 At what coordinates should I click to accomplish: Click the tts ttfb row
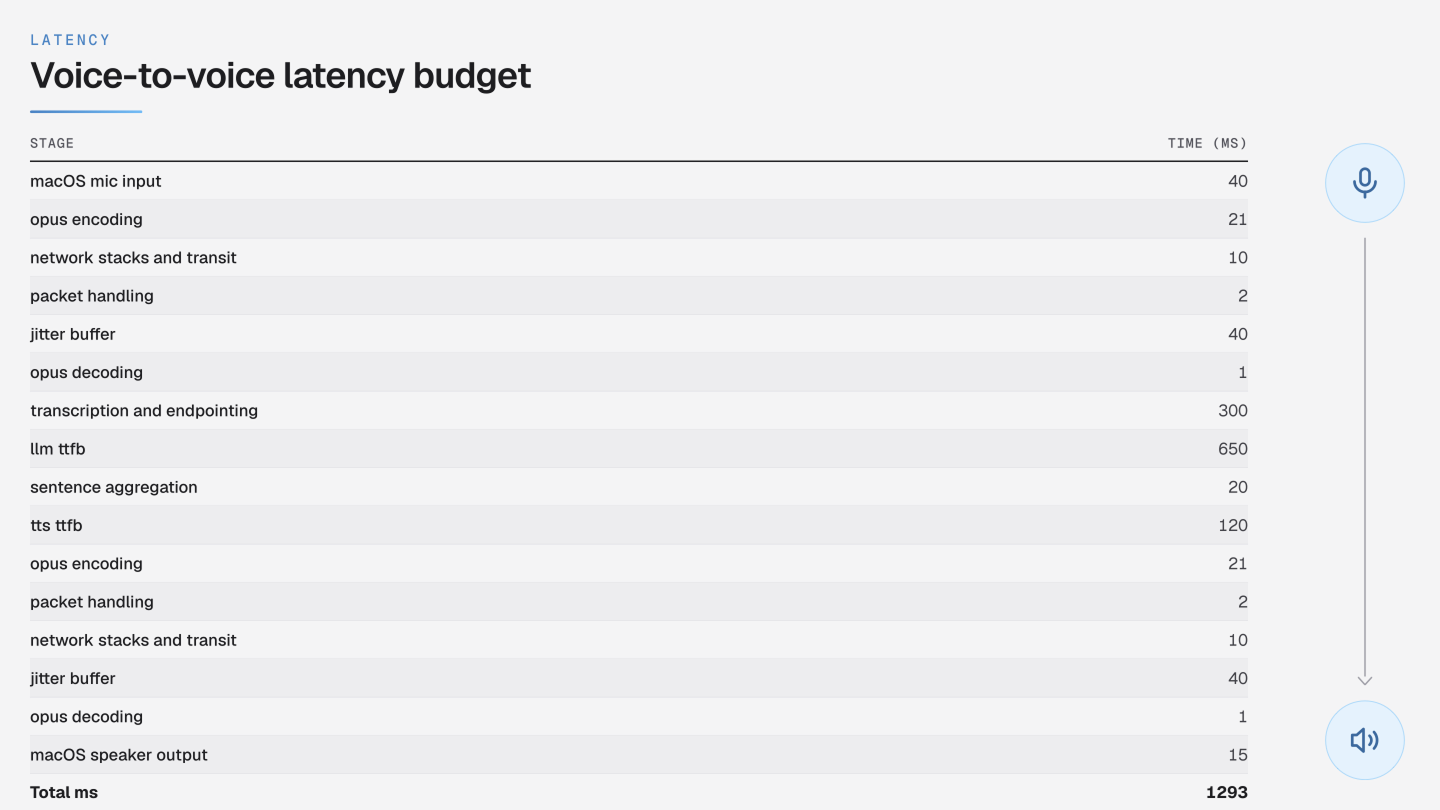tap(639, 525)
